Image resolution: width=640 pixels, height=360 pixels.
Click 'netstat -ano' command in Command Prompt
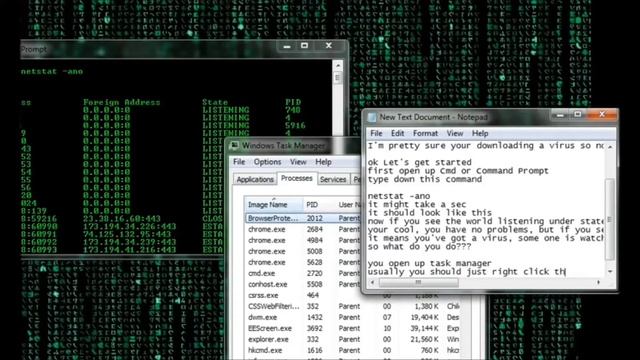52,72
